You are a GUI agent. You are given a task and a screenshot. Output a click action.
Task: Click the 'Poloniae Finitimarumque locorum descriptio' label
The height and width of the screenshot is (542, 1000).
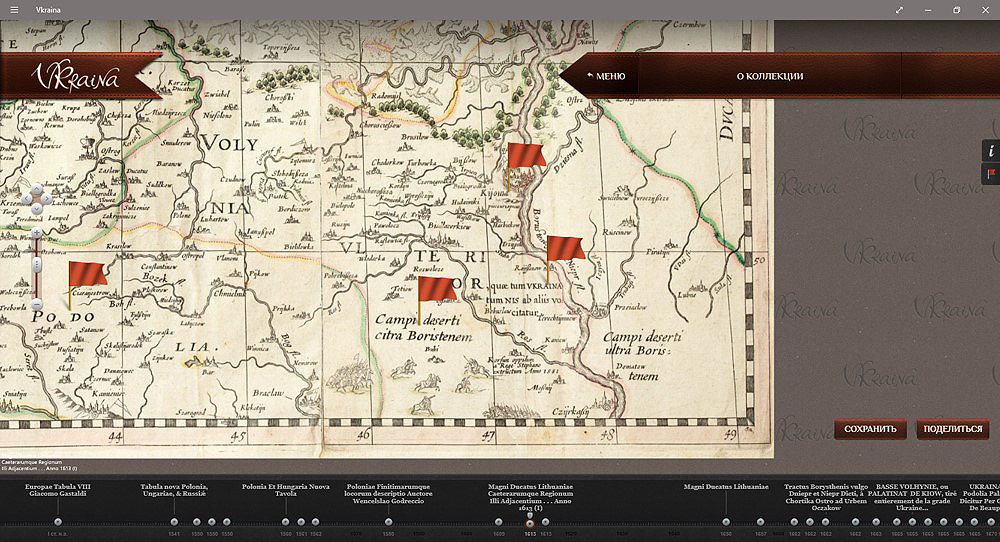coord(388,494)
